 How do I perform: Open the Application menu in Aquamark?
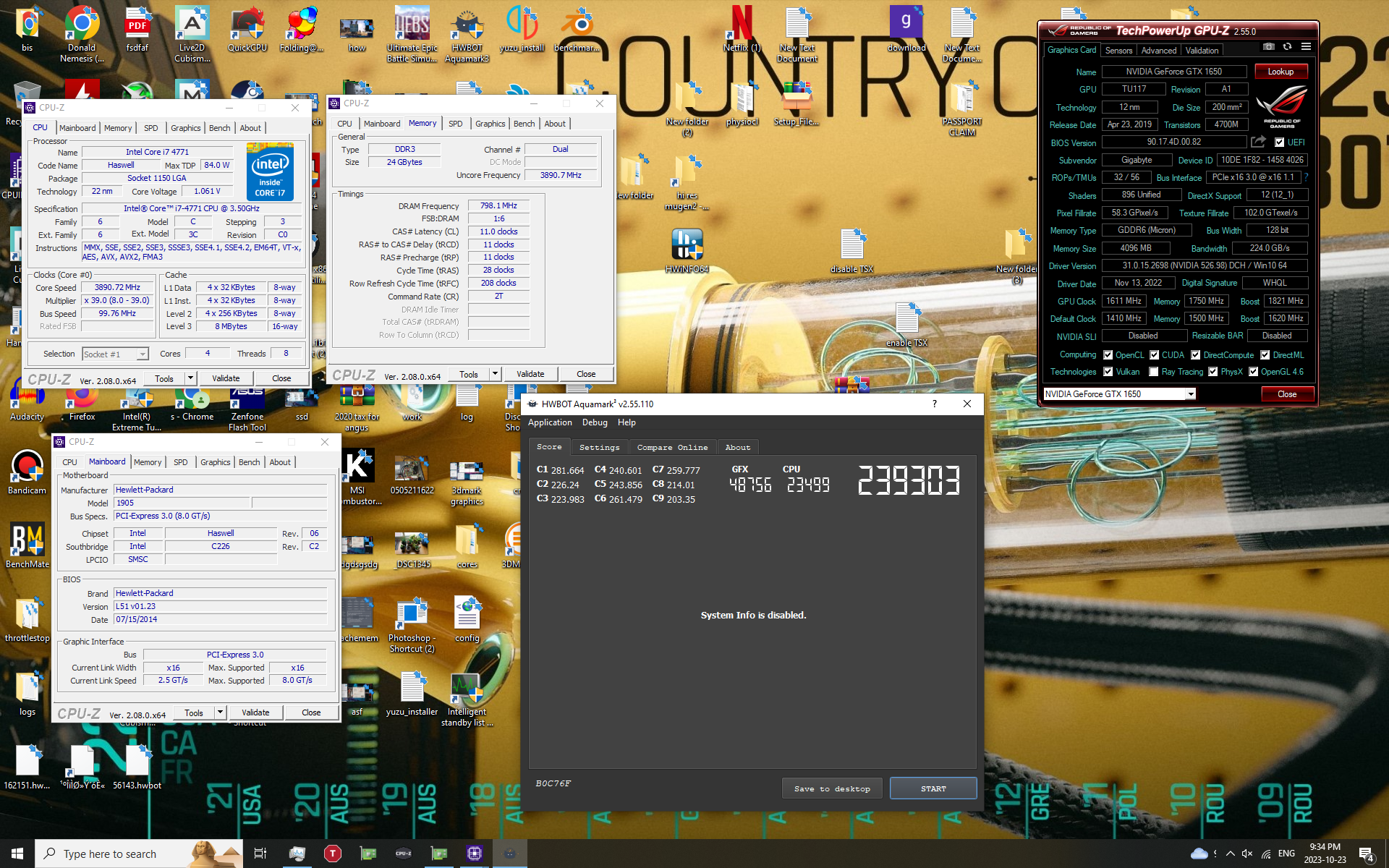[x=550, y=422]
